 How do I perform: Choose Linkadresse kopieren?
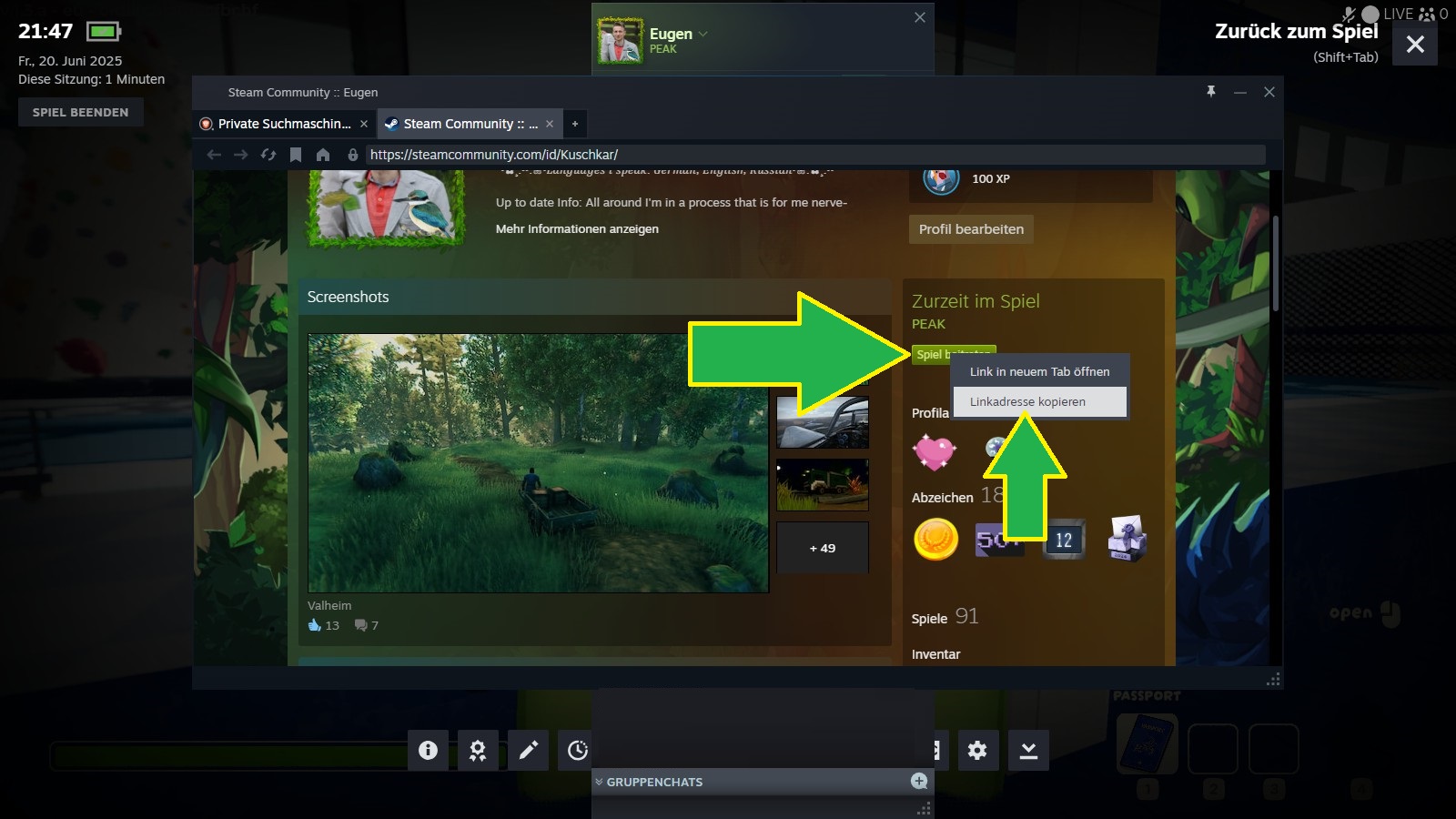[x=1040, y=401]
